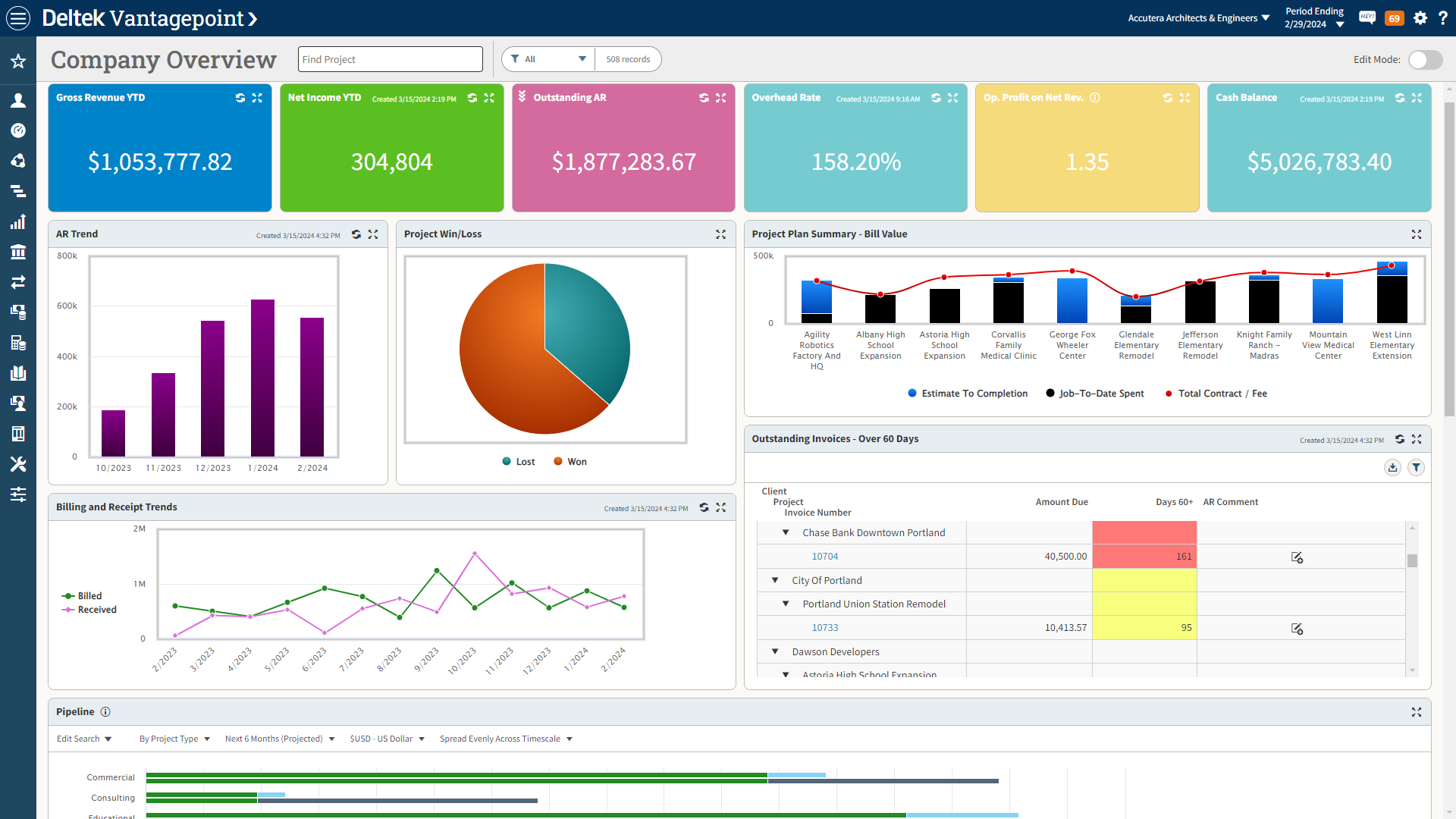Open the All records filter dropdown
This screenshot has height=819, width=1456.
point(548,59)
